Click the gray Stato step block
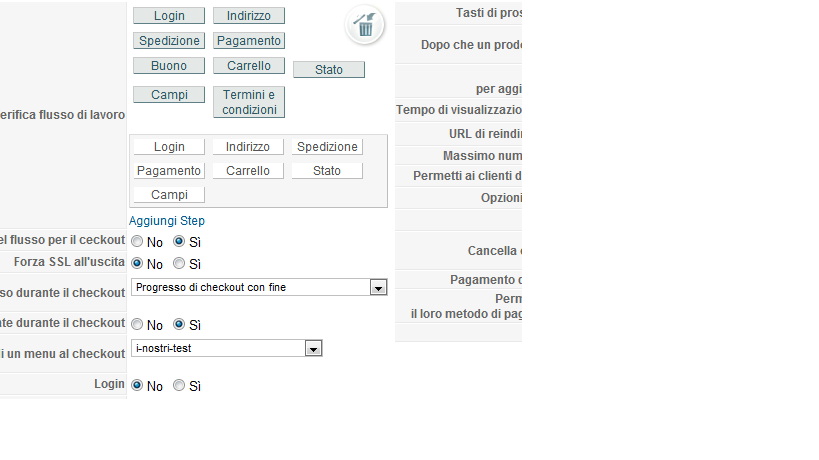The height and width of the screenshot is (460, 819). click(329, 69)
